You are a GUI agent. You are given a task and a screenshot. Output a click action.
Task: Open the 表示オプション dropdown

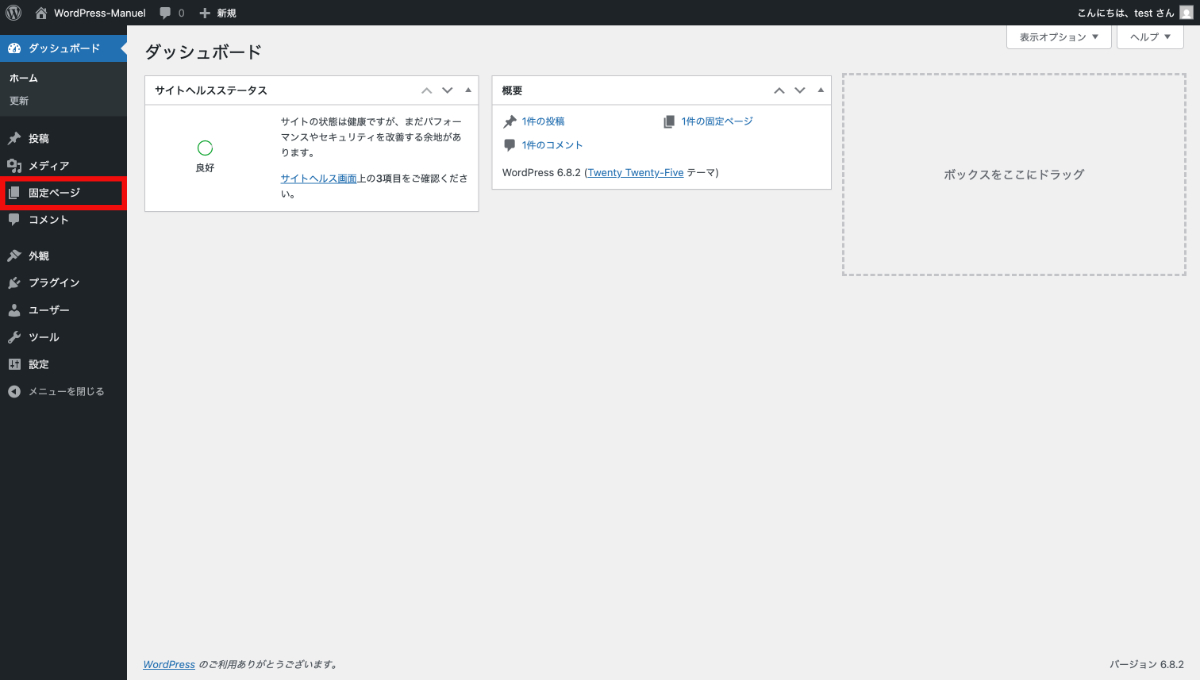click(1057, 37)
